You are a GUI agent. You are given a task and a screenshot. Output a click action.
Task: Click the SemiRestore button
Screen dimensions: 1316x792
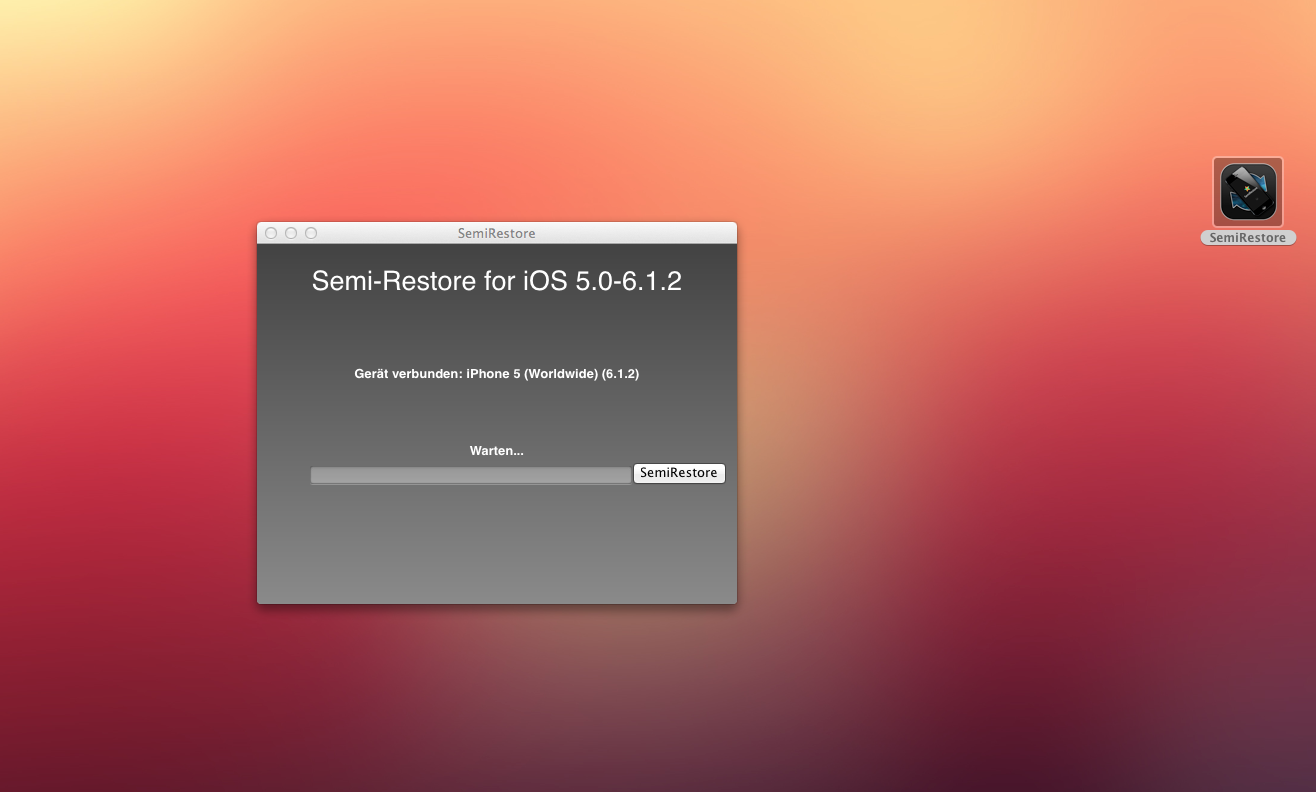679,473
